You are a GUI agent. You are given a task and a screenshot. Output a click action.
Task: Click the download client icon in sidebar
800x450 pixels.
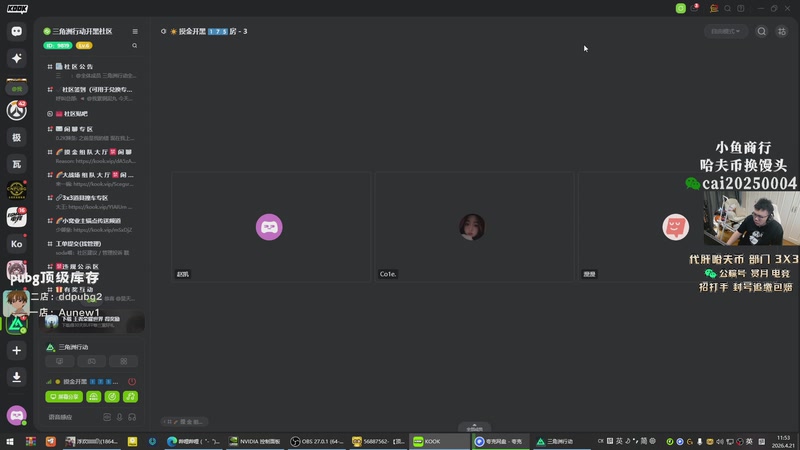point(16,377)
